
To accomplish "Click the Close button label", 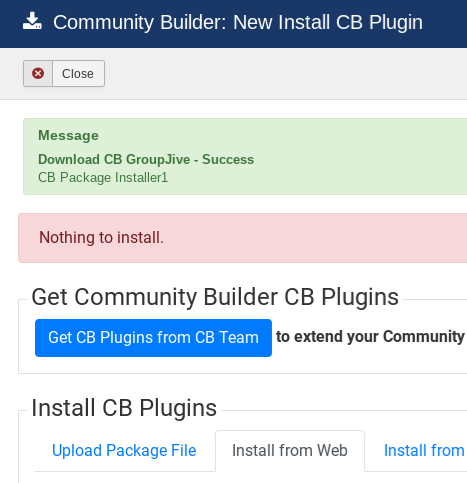I will tap(78, 74).
